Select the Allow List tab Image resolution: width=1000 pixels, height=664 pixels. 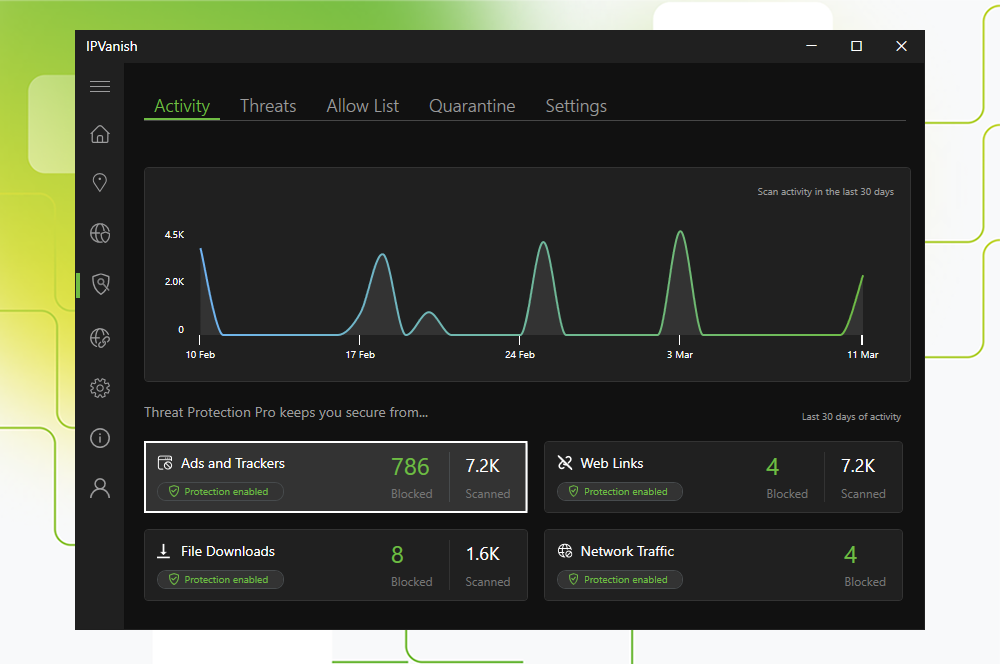(x=362, y=105)
